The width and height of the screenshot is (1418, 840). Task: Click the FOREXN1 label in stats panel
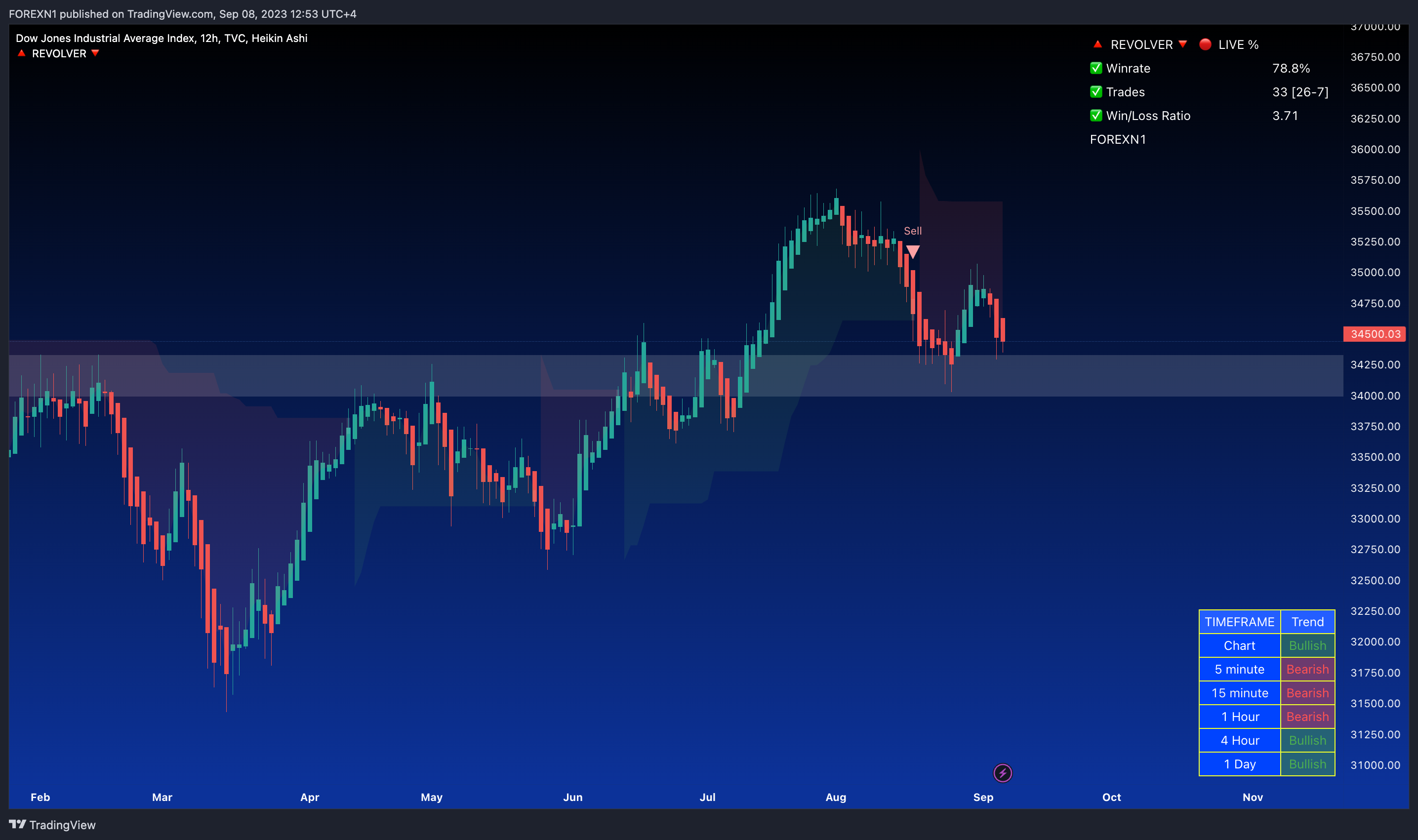(1117, 139)
